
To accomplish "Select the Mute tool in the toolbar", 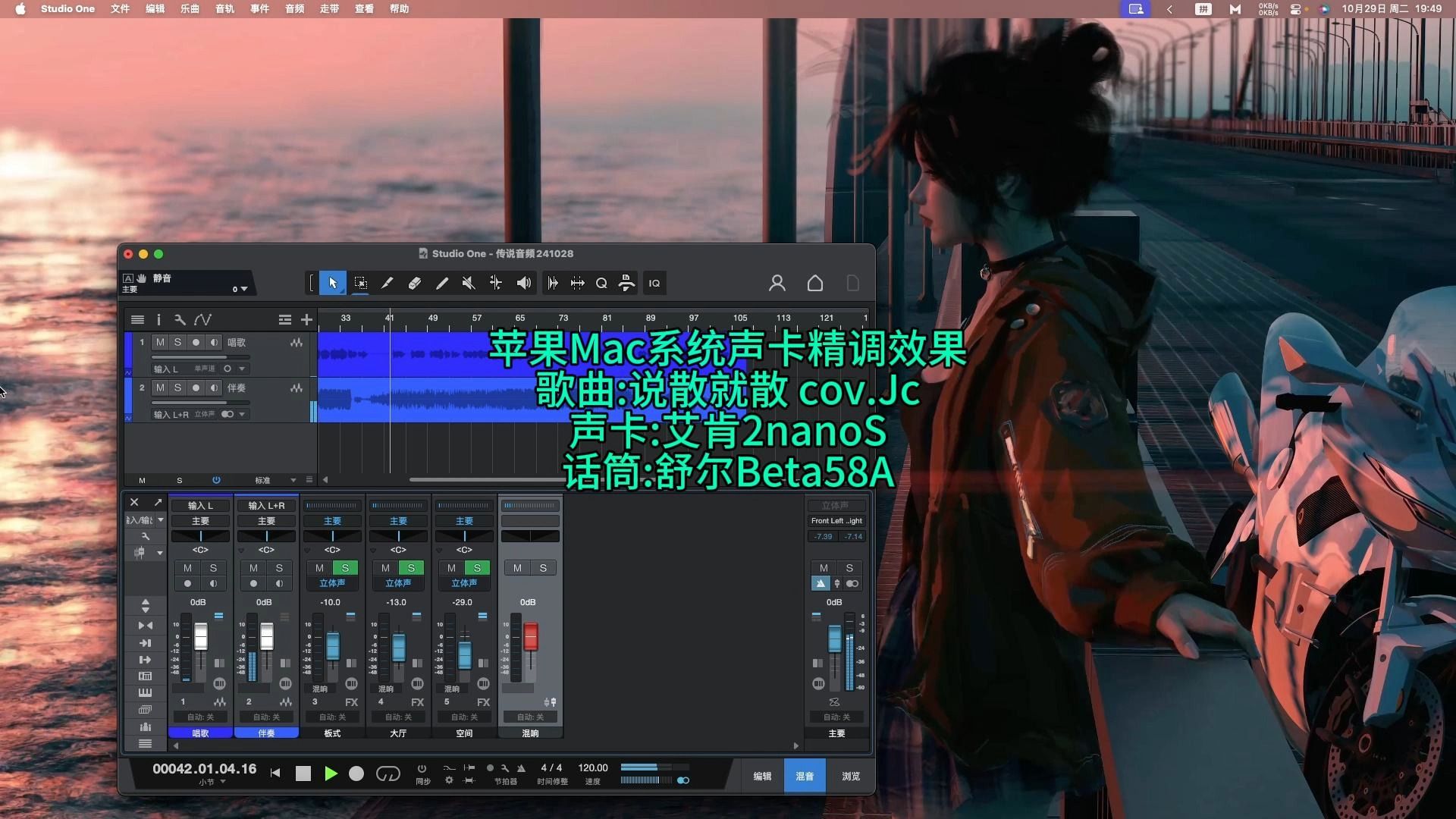I will [x=469, y=283].
